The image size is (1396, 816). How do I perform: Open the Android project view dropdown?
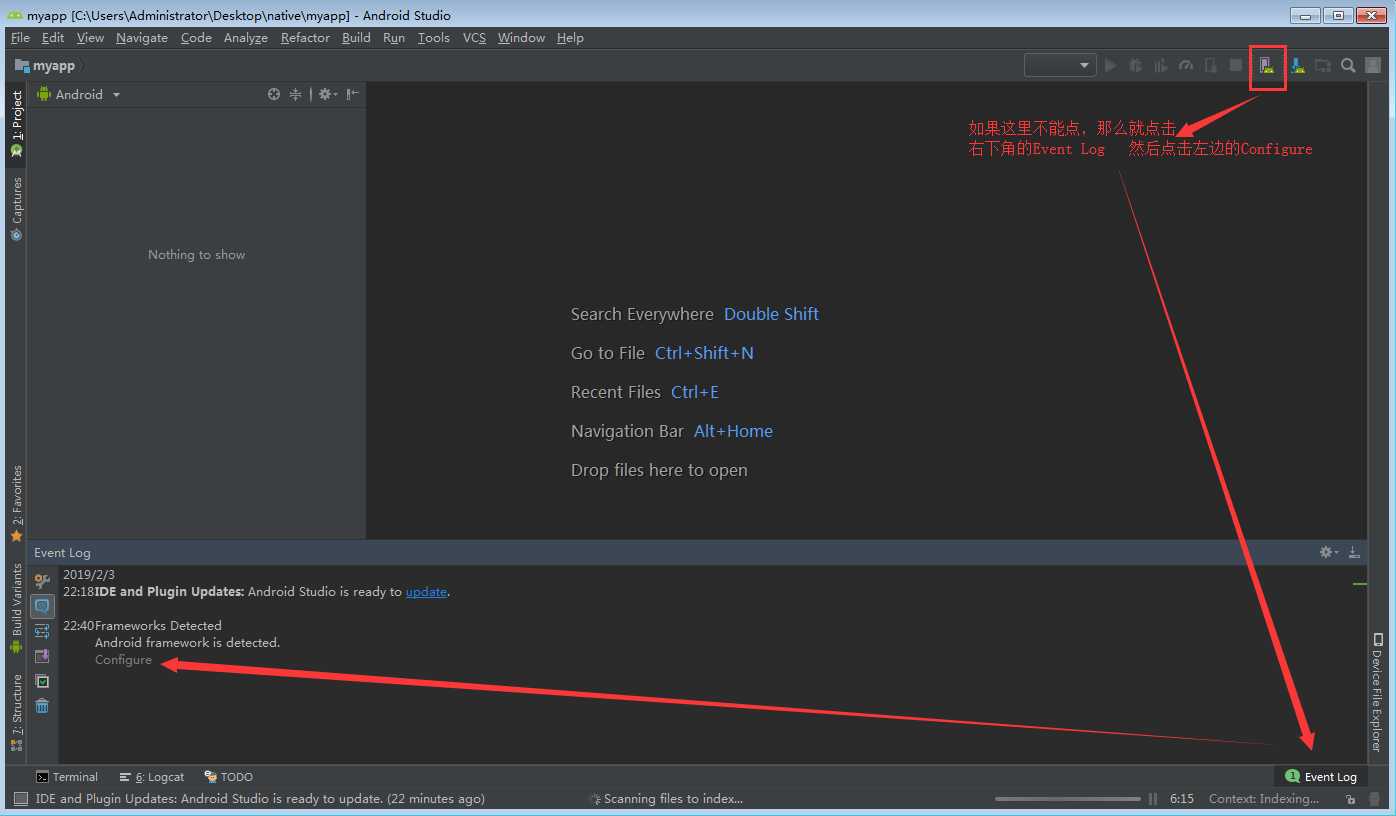click(79, 94)
